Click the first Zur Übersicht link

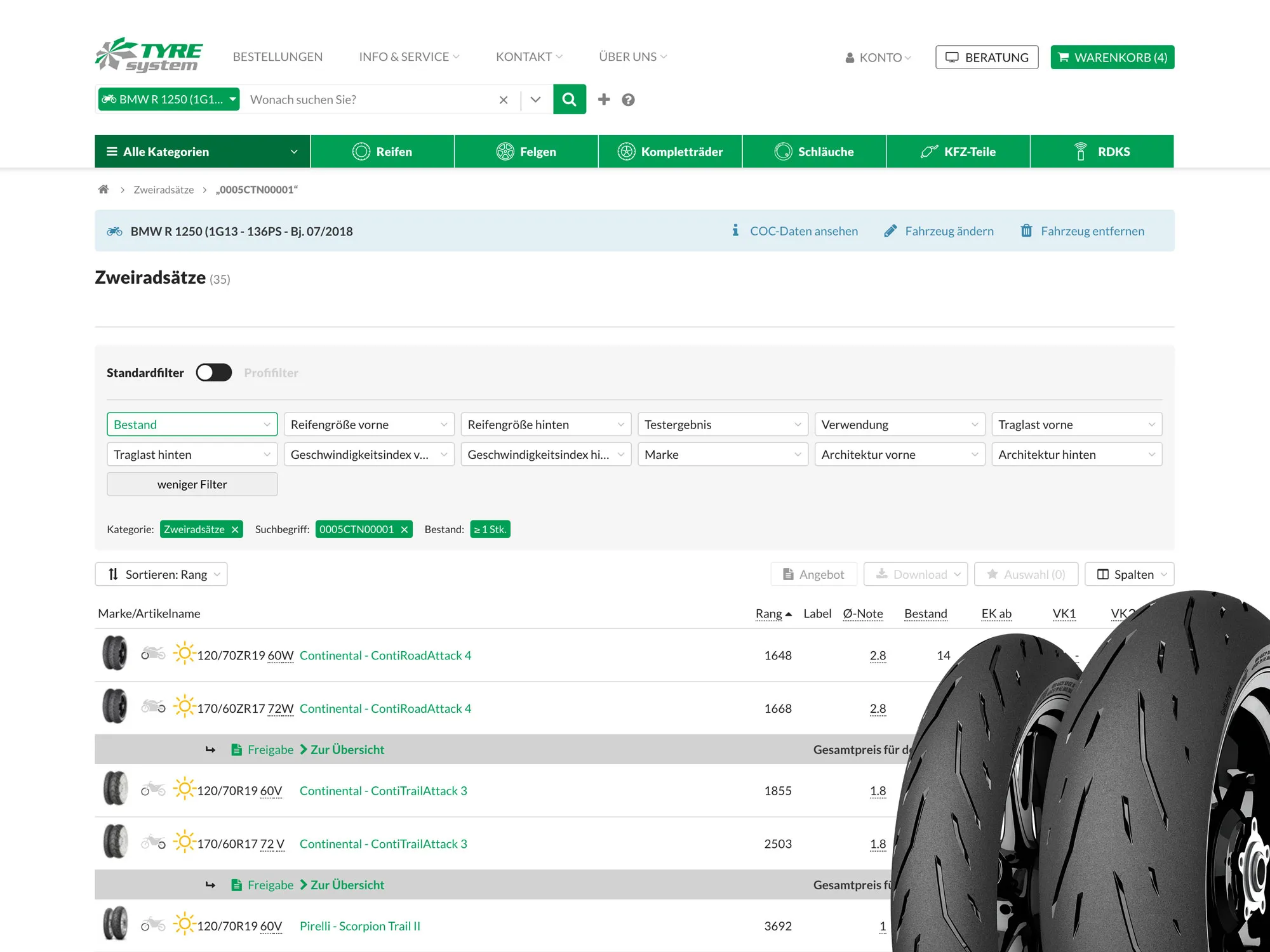342,750
